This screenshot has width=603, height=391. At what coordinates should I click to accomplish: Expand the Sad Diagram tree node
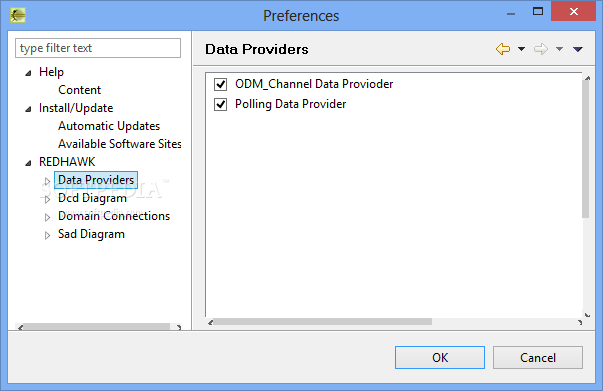click(x=47, y=235)
